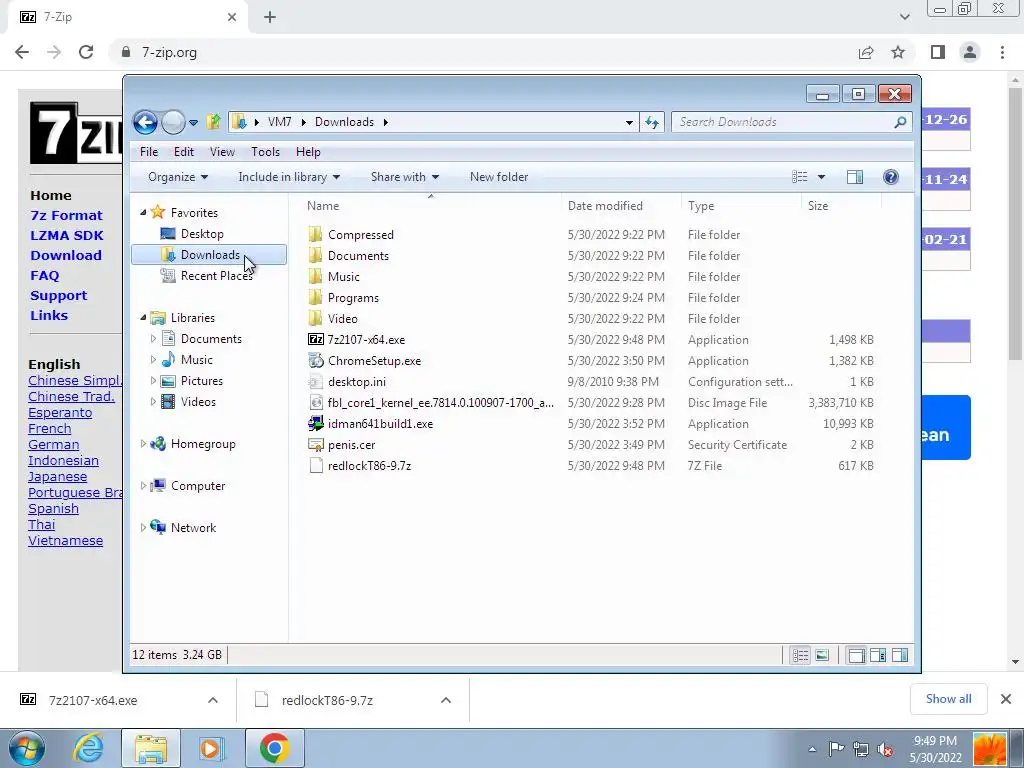
Task: Select the 7z2107-x64.exe file icon
Action: pos(315,340)
